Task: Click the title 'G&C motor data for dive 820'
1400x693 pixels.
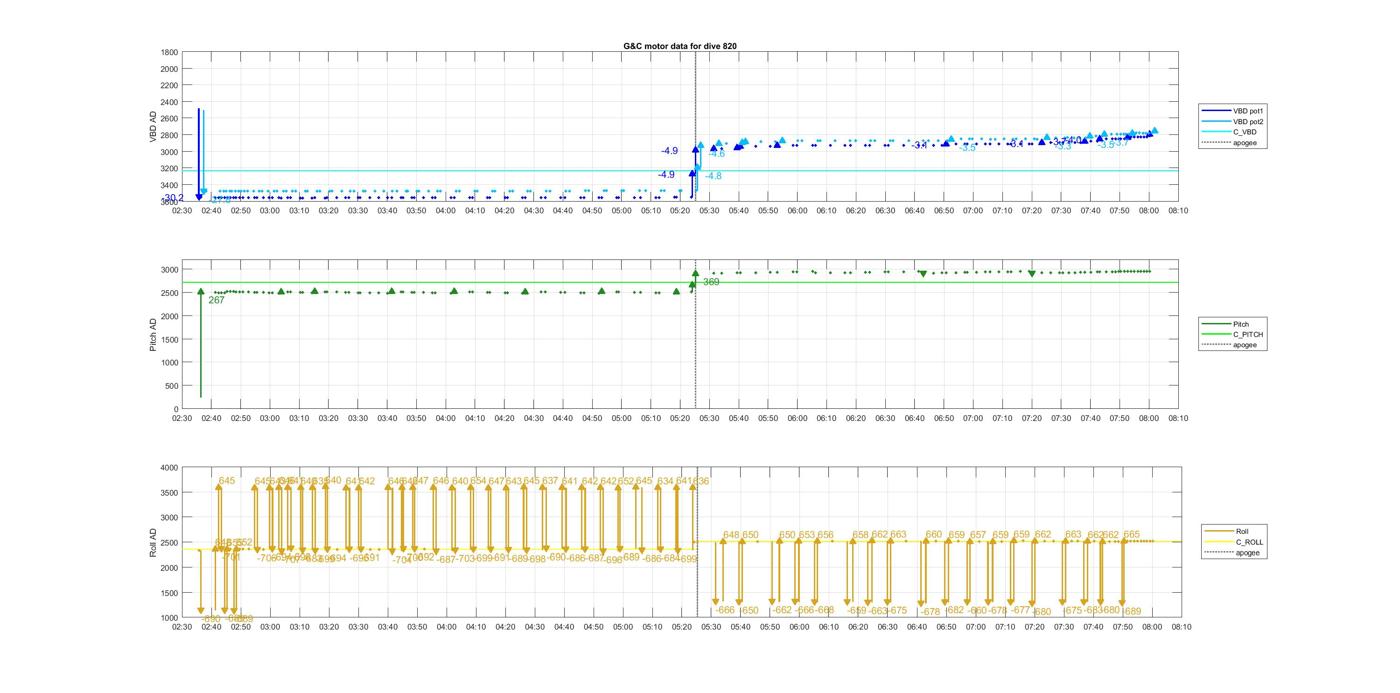Action: tap(680, 46)
